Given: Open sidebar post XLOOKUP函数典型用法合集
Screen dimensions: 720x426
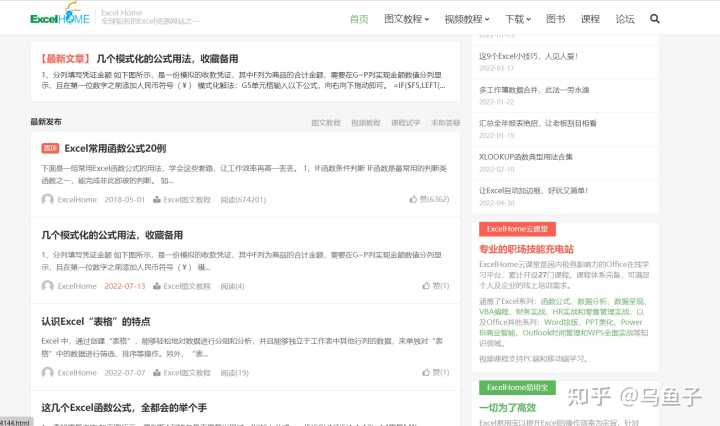Looking at the screenshot, I should (526, 157).
